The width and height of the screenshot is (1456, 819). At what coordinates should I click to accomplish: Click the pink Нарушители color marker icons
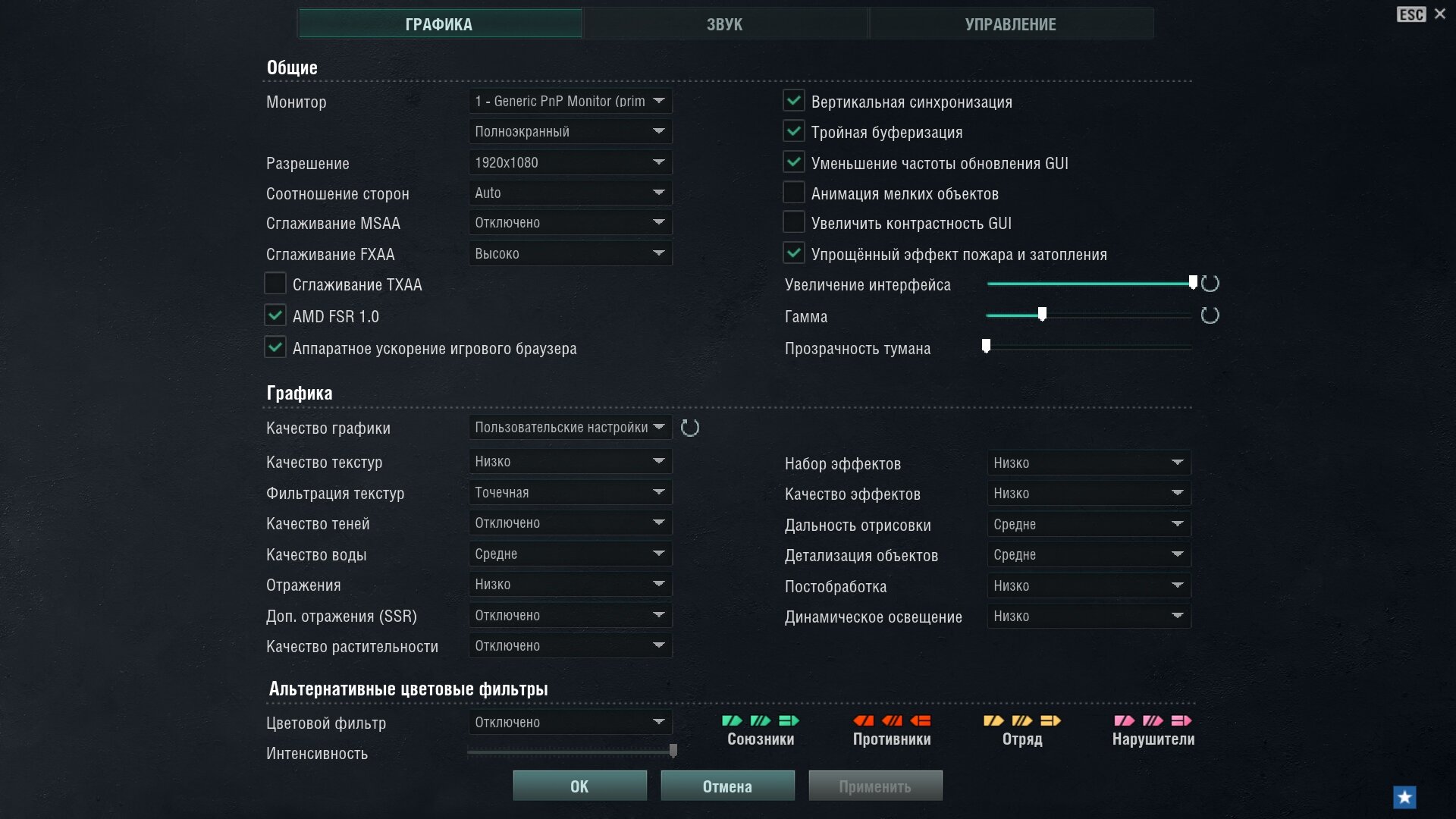tap(1153, 720)
